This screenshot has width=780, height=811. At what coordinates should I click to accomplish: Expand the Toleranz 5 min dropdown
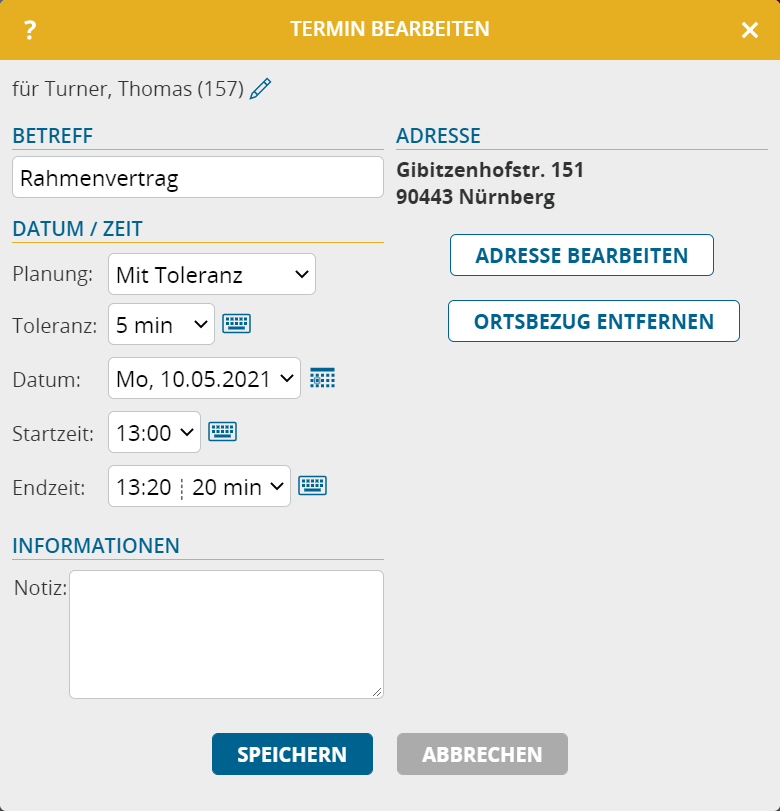[161, 324]
